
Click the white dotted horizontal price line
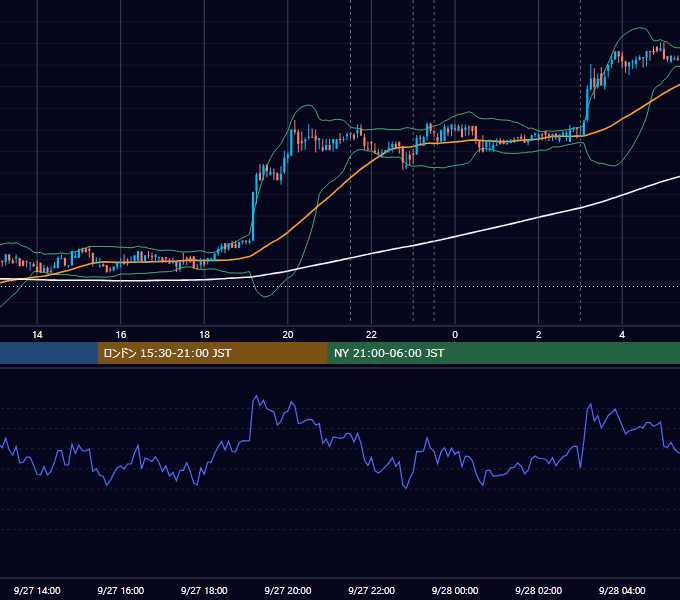[340, 286]
